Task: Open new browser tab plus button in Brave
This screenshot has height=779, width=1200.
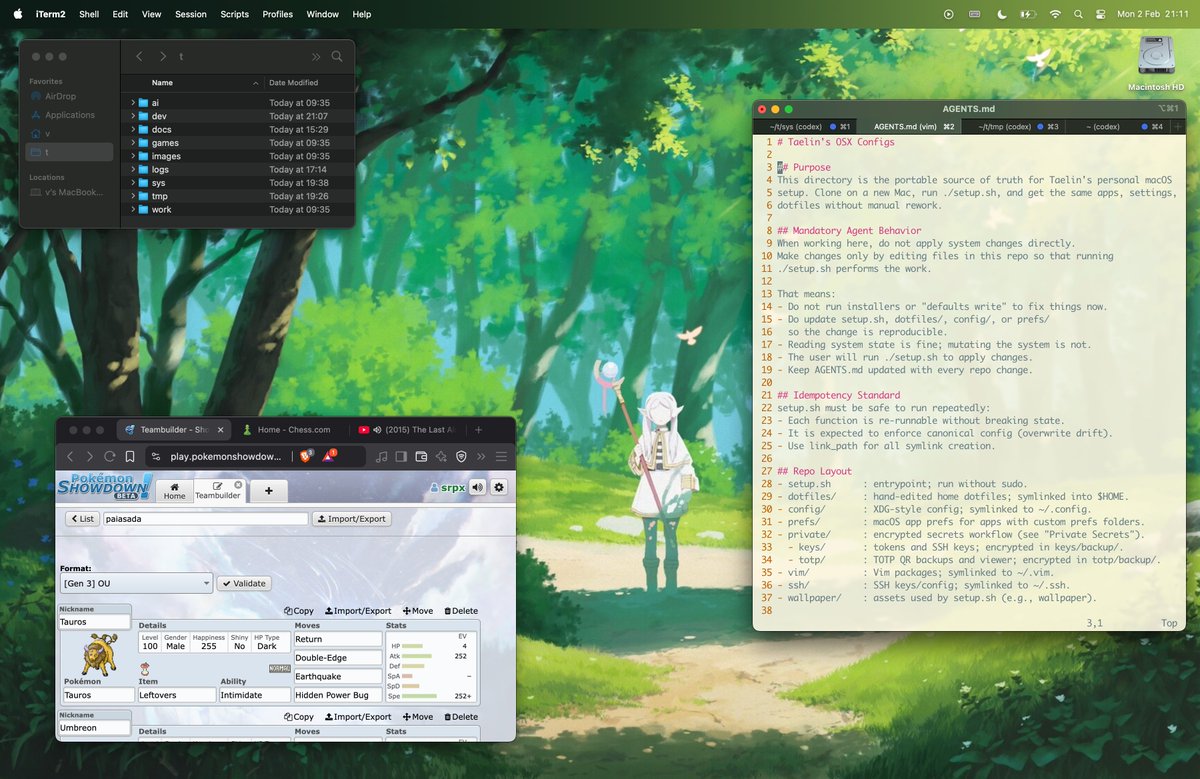Action: tap(478, 429)
